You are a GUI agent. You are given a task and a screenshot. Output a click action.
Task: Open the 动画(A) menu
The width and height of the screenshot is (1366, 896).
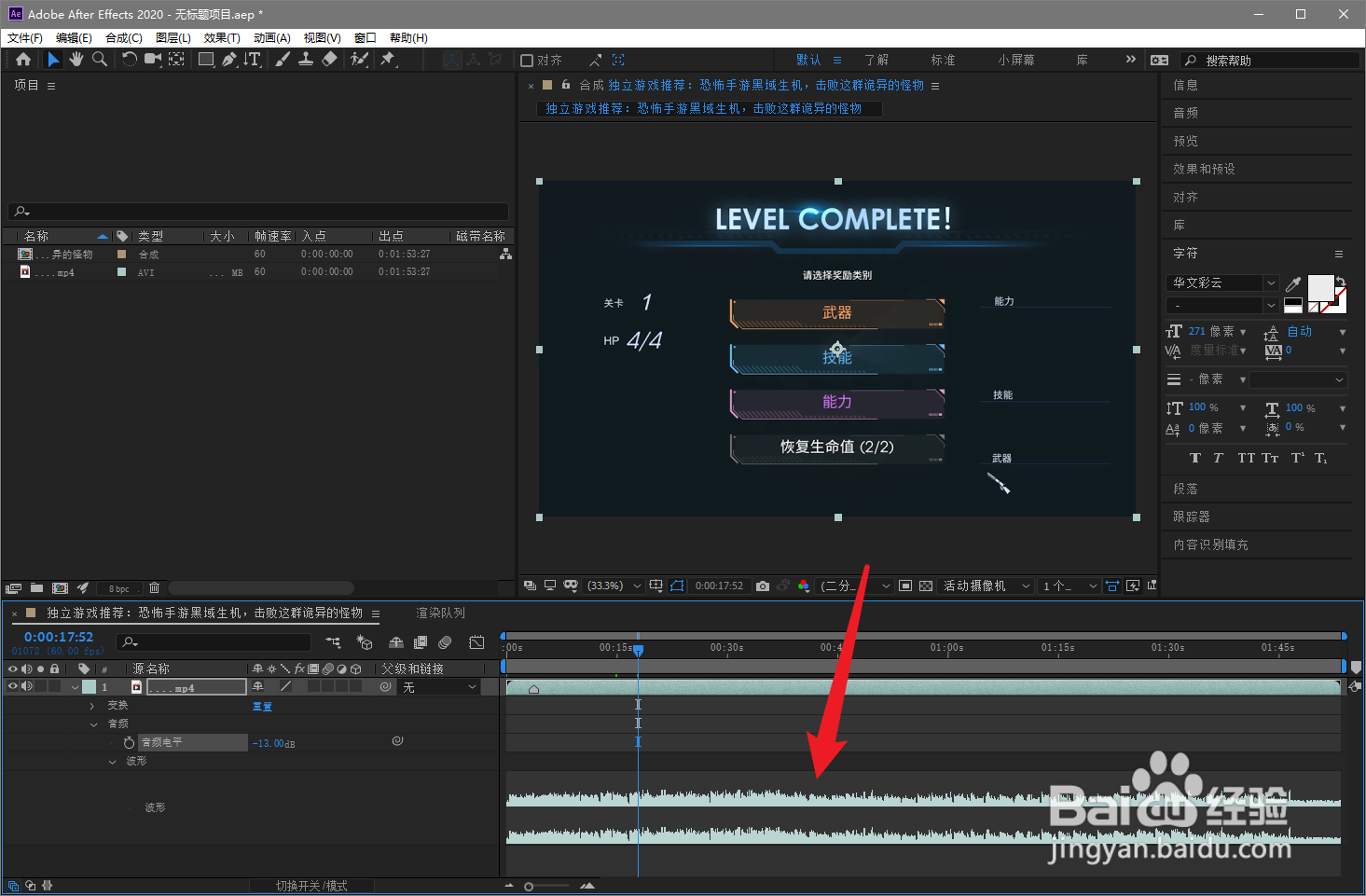[x=272, y=38]
